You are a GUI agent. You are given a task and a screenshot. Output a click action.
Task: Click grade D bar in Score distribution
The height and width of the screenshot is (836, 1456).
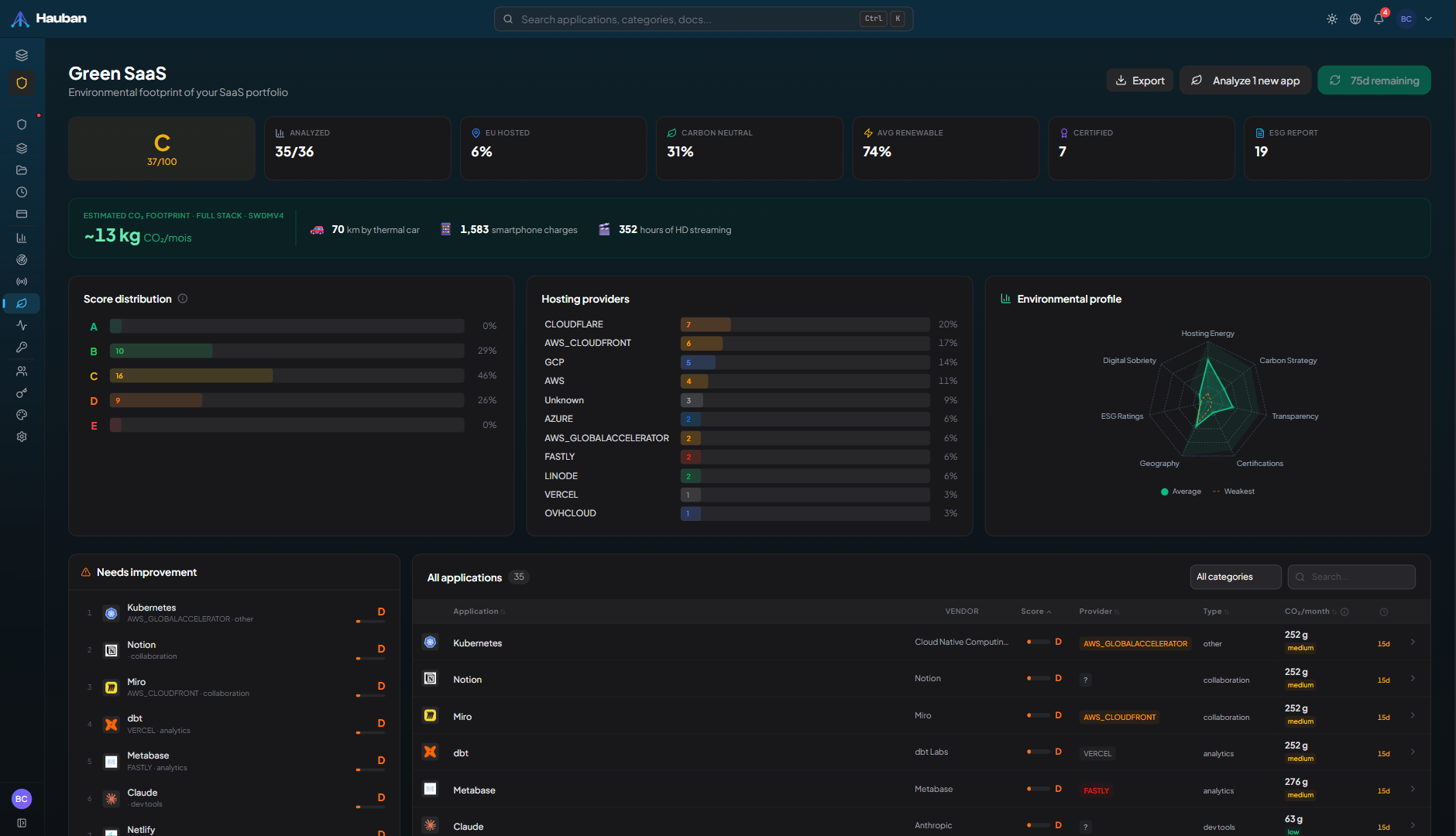pyautogui.click(x=287, y=400)
